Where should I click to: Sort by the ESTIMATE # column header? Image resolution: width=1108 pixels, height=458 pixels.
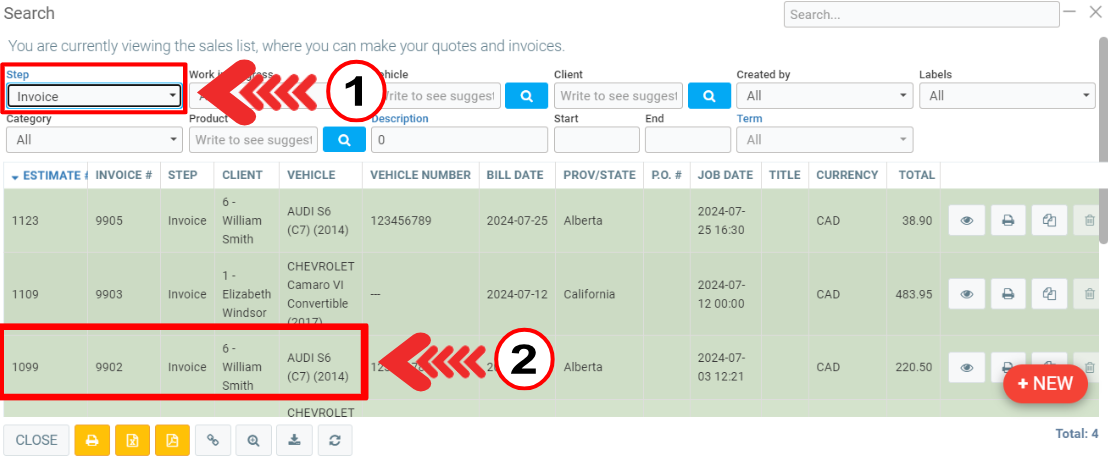pyautogui.click(x=50, y=175)
